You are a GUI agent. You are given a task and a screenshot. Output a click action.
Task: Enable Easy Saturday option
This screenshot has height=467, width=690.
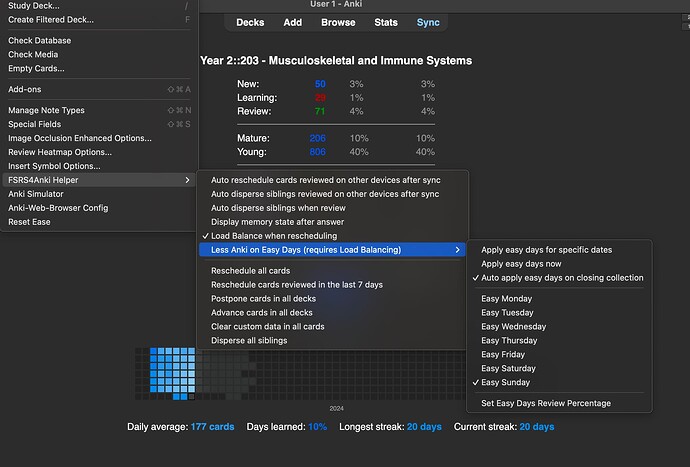pos(508,368)
